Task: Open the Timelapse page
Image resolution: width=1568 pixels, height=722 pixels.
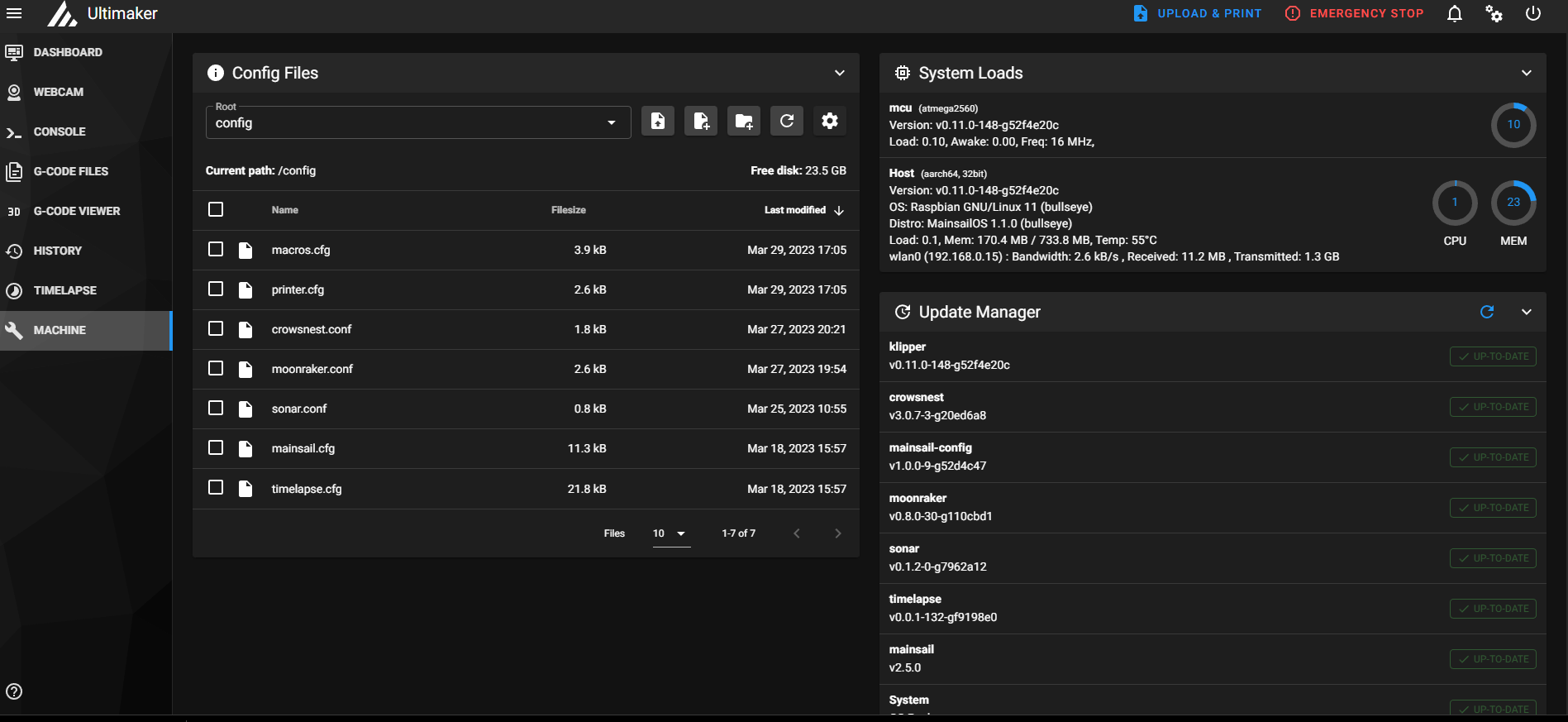Action: pos(86,290)
